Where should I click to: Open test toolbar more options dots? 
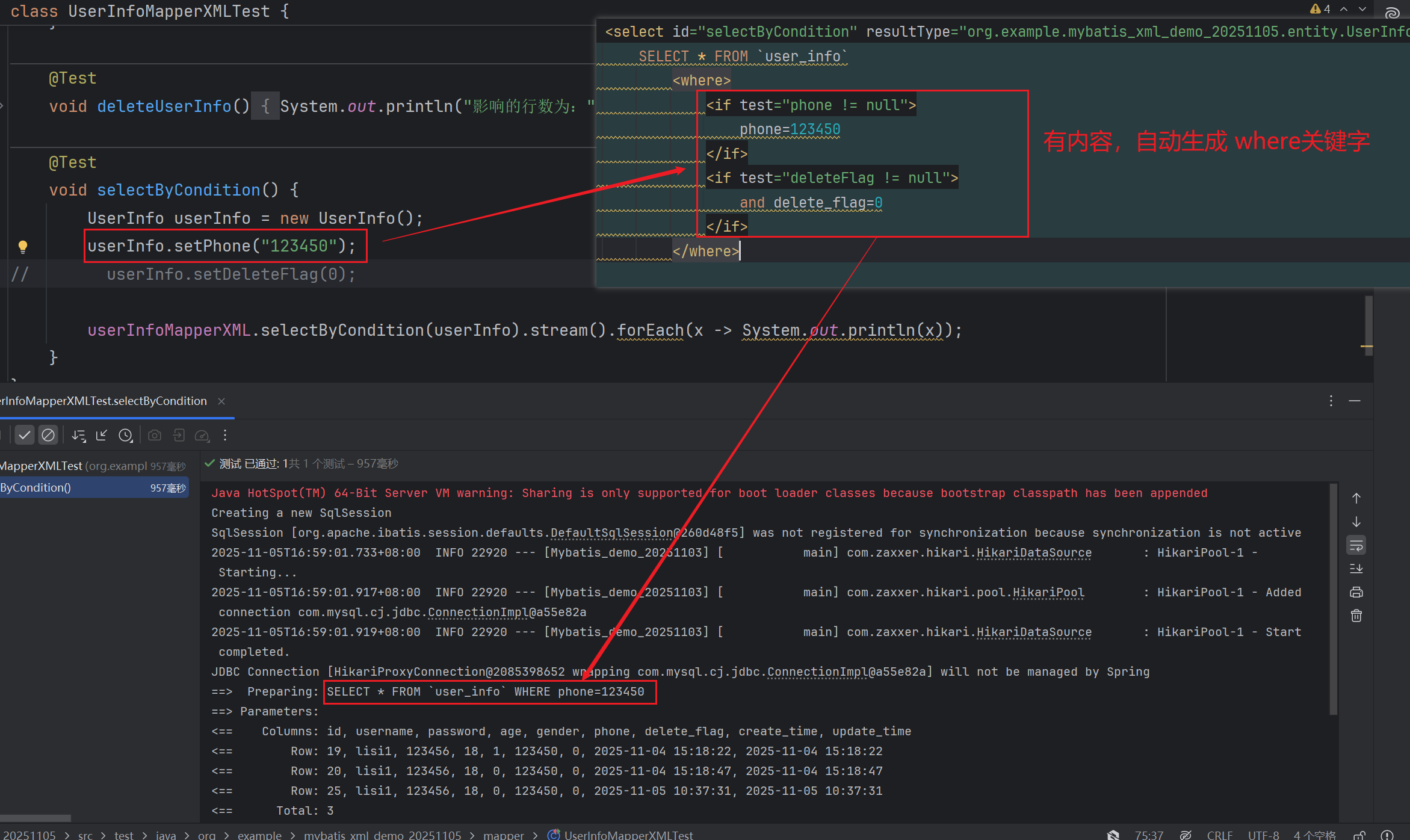tap(225, 435)
